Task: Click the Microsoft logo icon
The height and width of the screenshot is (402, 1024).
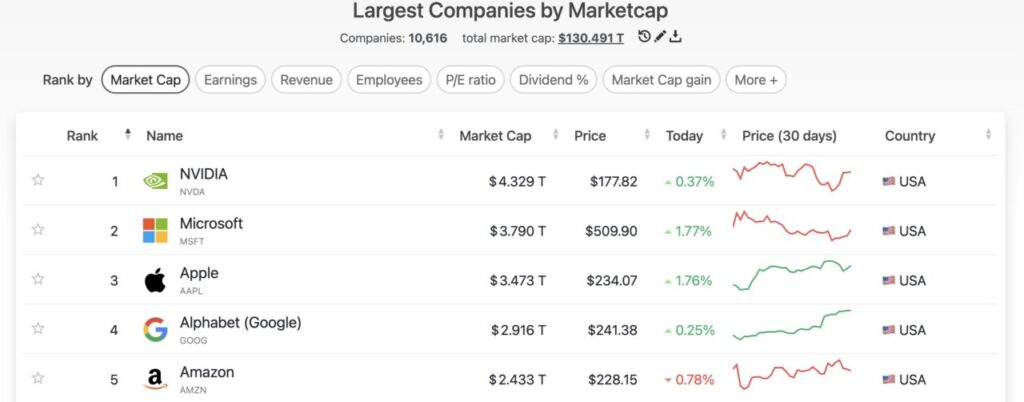Action: click(x=155, y=231)
